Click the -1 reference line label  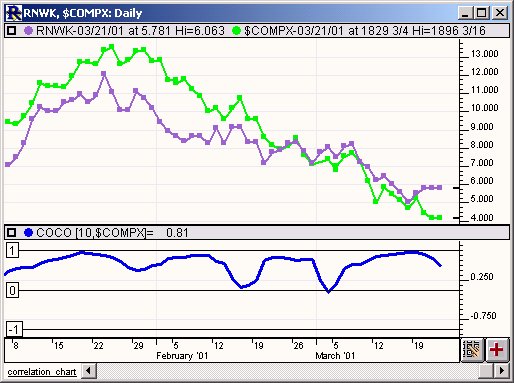[x=15, y=329]
